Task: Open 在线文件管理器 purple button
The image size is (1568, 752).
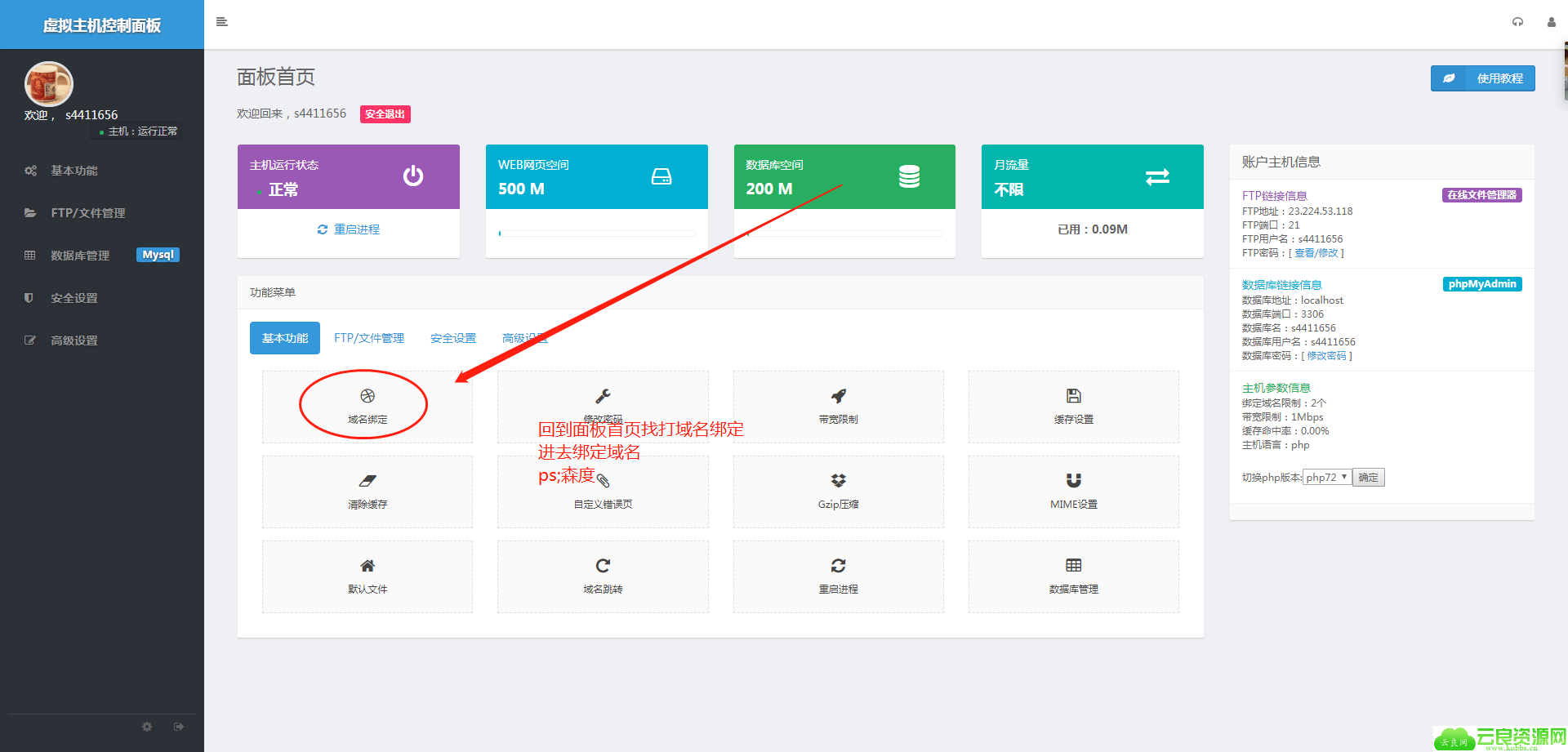Action: click(x=1481, y=195)
